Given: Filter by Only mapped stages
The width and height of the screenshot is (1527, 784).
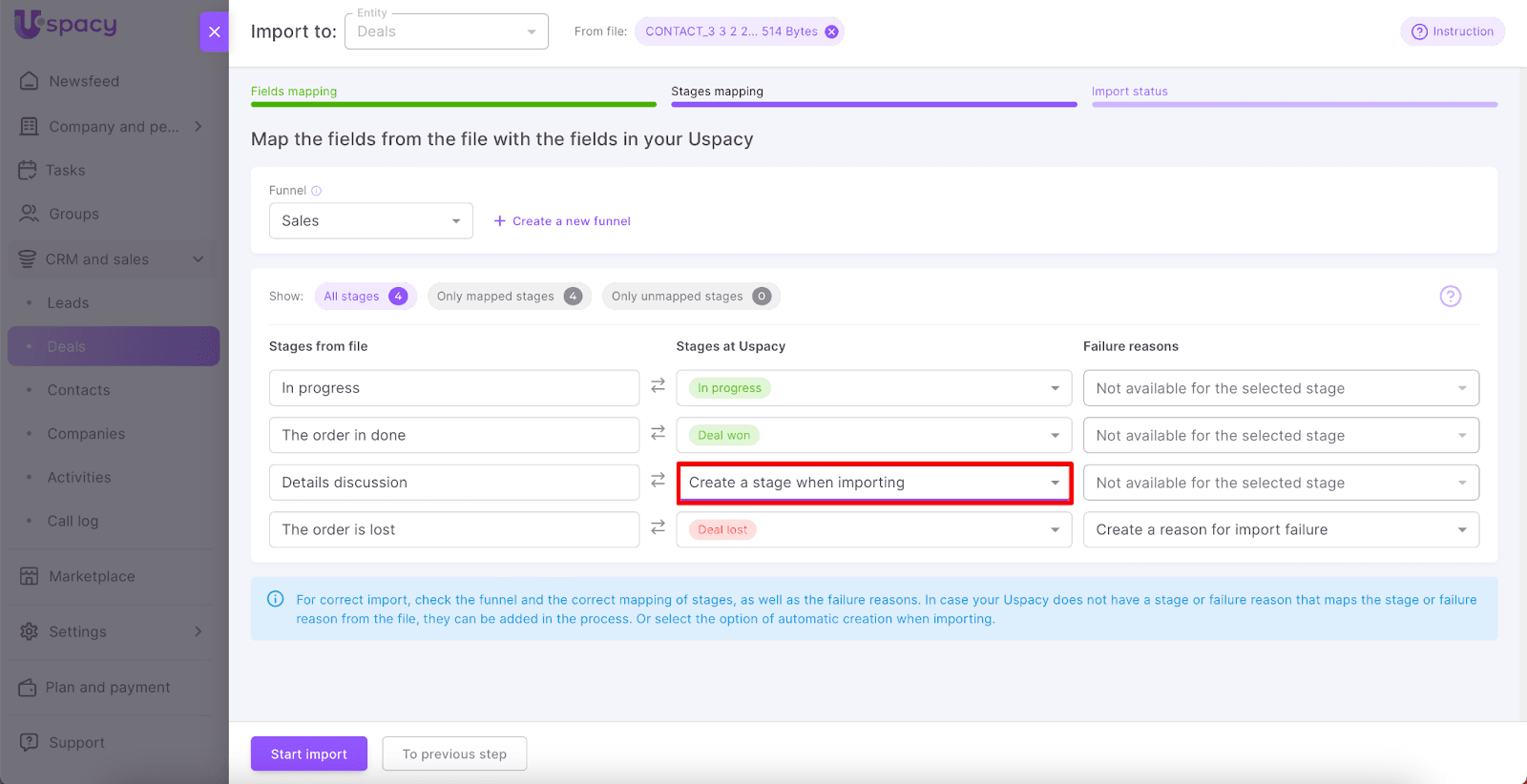Looking at the screenshot, I should point(509,297).
